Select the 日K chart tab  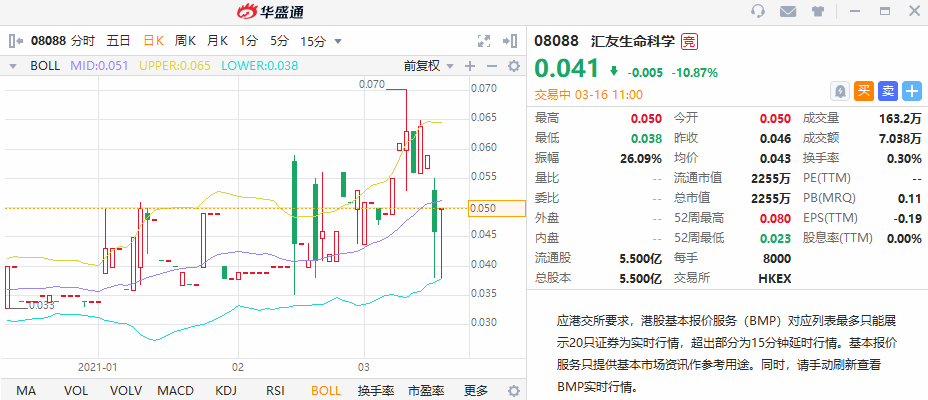click(x=153, y=41)
